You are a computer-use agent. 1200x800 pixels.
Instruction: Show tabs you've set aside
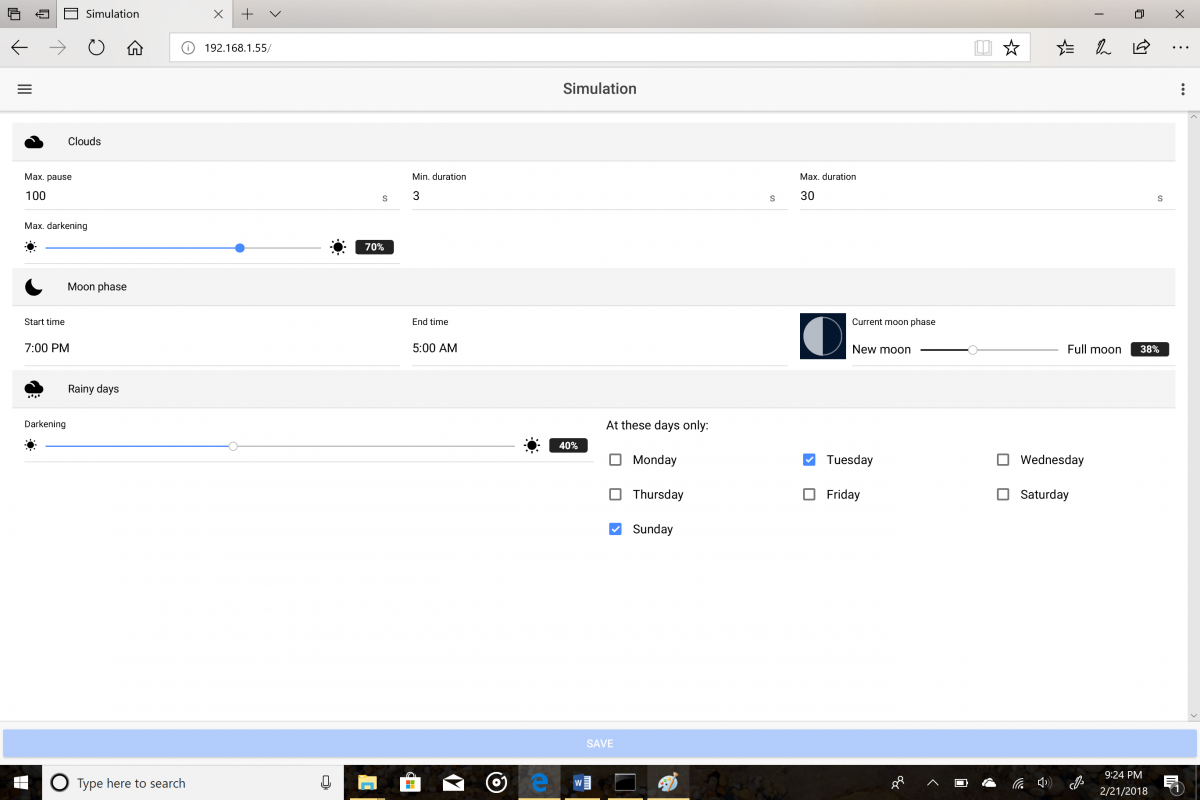tap(14, 14)
